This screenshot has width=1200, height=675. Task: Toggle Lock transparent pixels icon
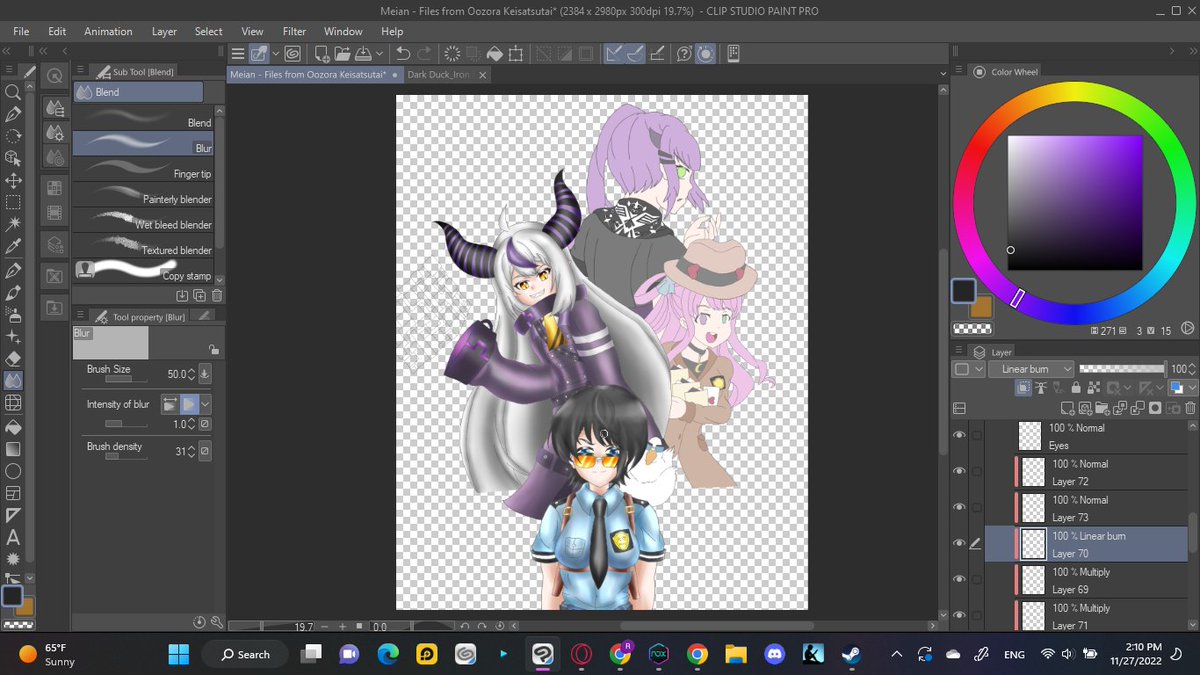[1093, 387]
